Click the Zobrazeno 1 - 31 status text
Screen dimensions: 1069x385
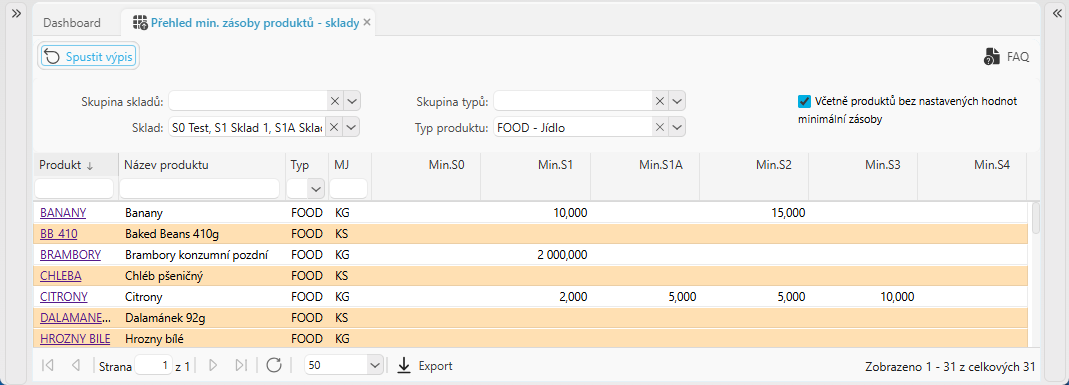[950, 367]
